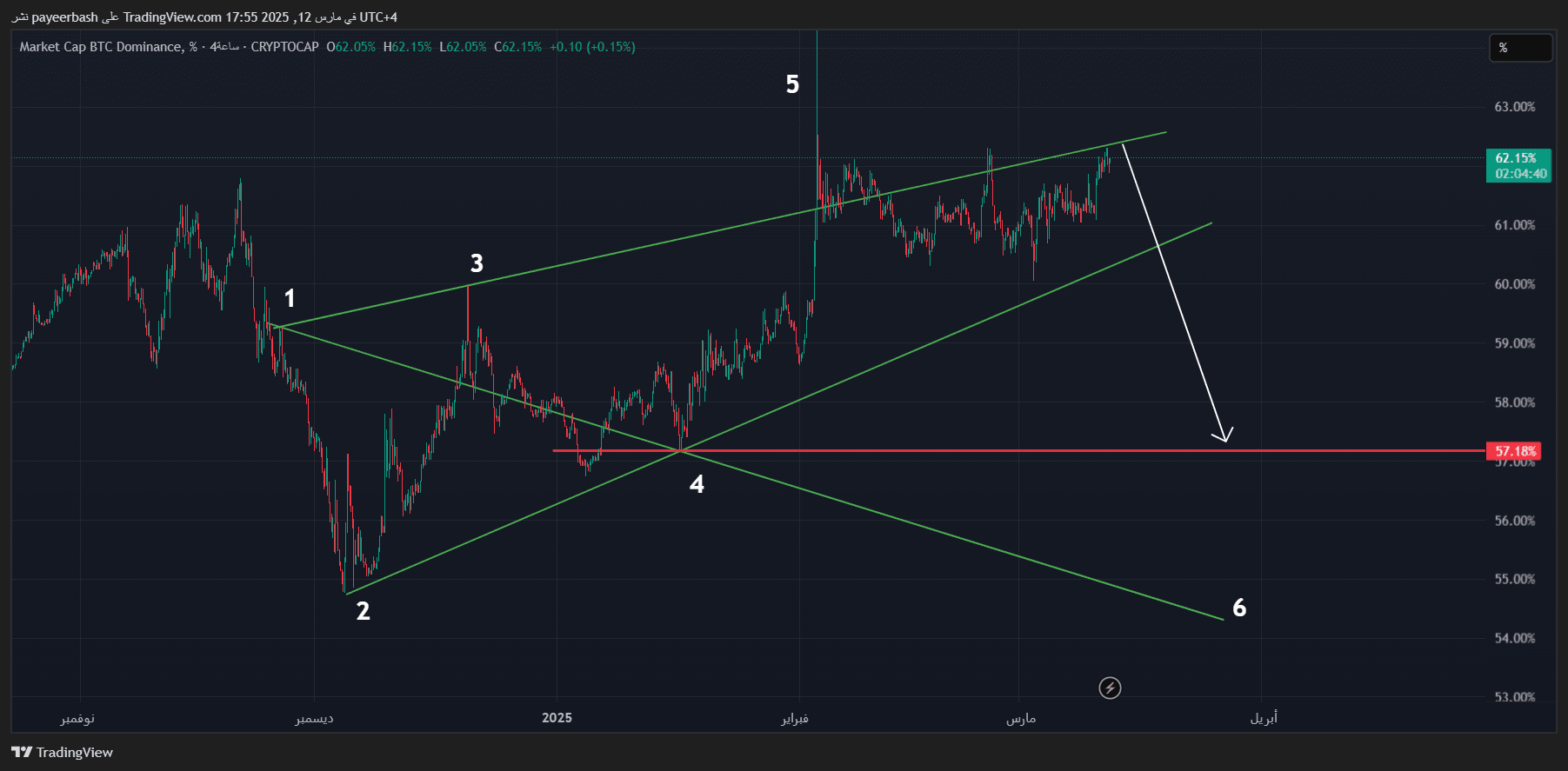Click the lightning bolt icon above the time axis
The width and height of the screenshot is (1568, 771).
(x=1110, y=688)
